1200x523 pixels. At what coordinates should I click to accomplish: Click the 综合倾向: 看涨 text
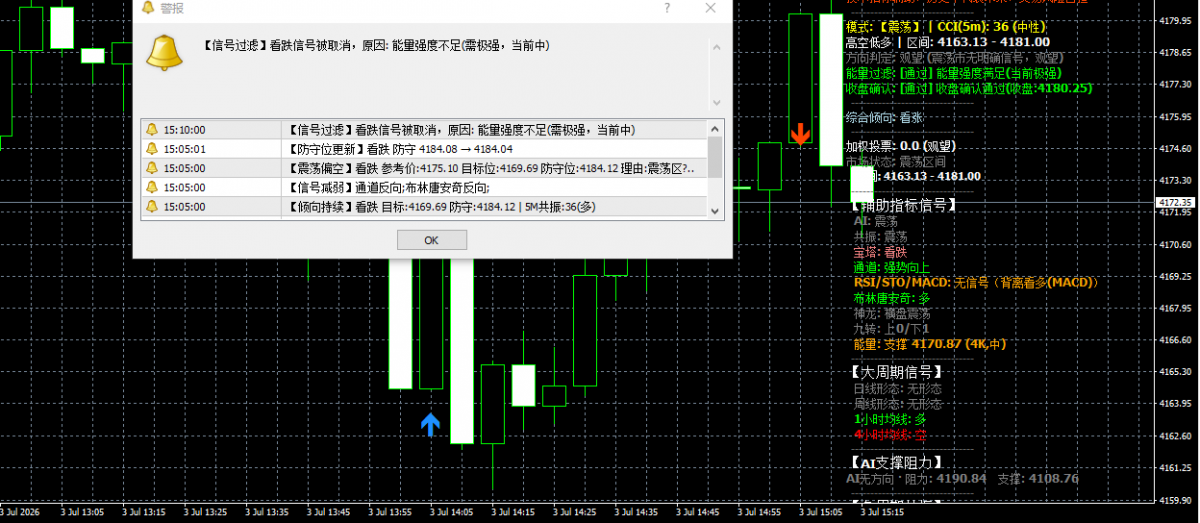[884, 117]
